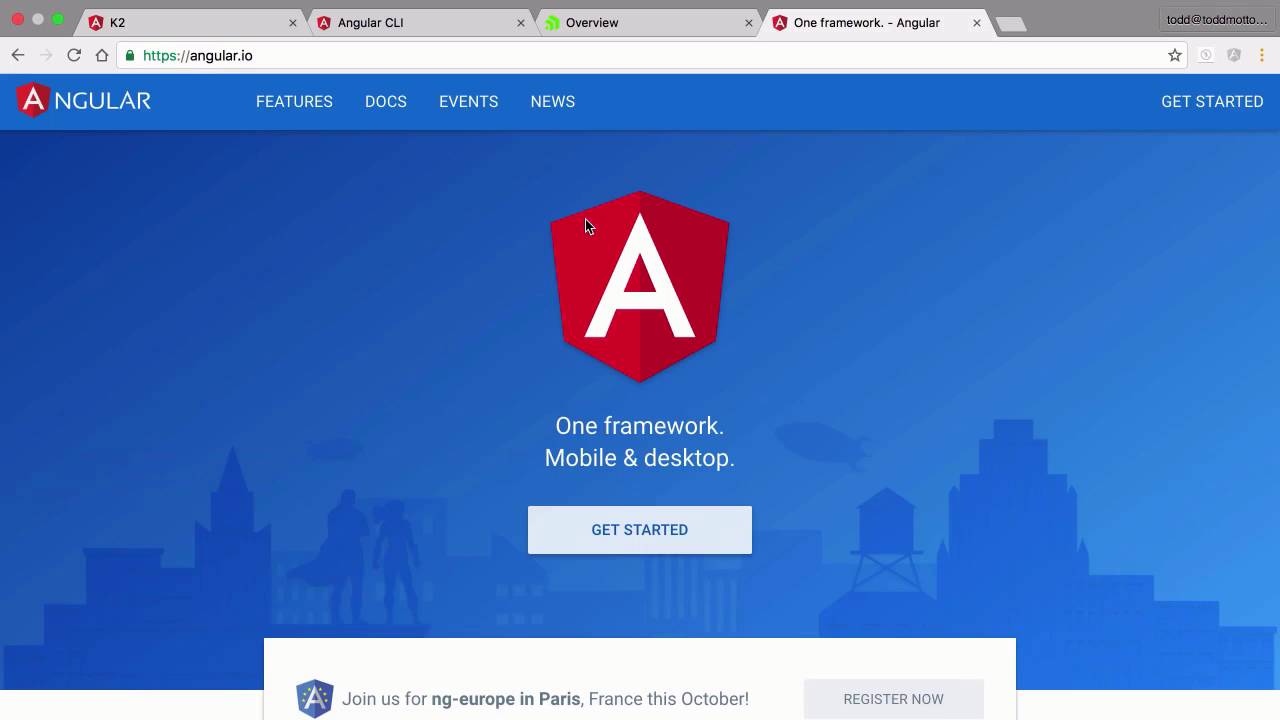Screen dimensions: 1280x720
Task: Click the Angular shield extension icon in toolbar
Action: (x=1234, y=55)
